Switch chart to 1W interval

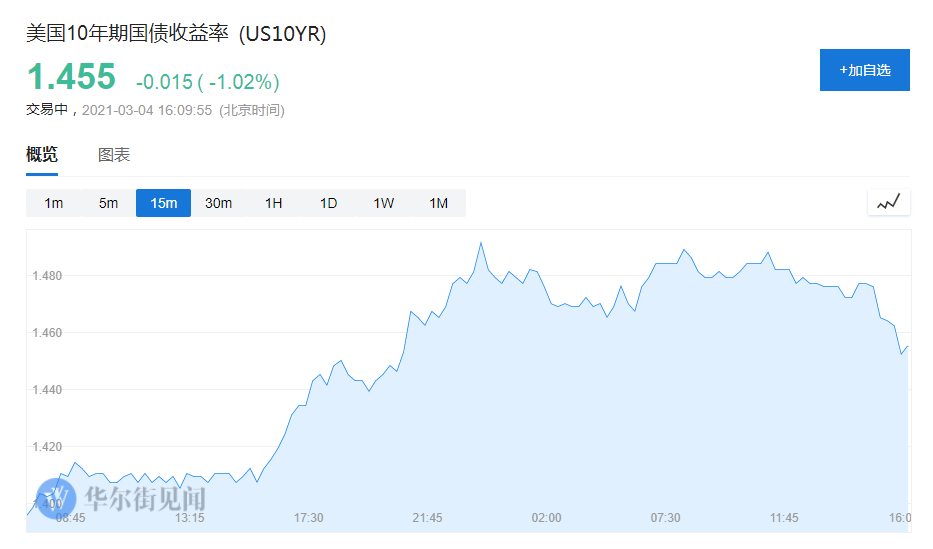[383, 203]
